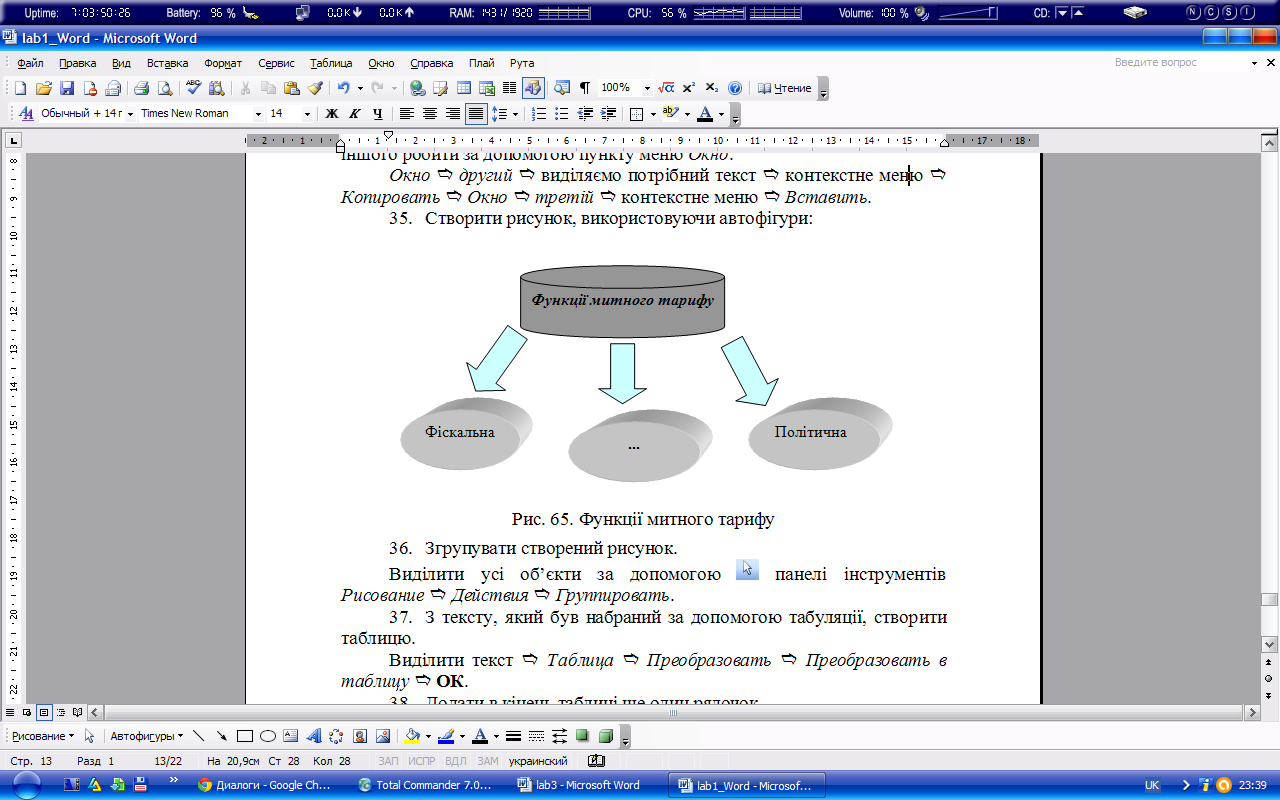The width and height of the screenshot is (1280, 800).
Task: Click the 3-D Style green cube icon
Action: 605,736
